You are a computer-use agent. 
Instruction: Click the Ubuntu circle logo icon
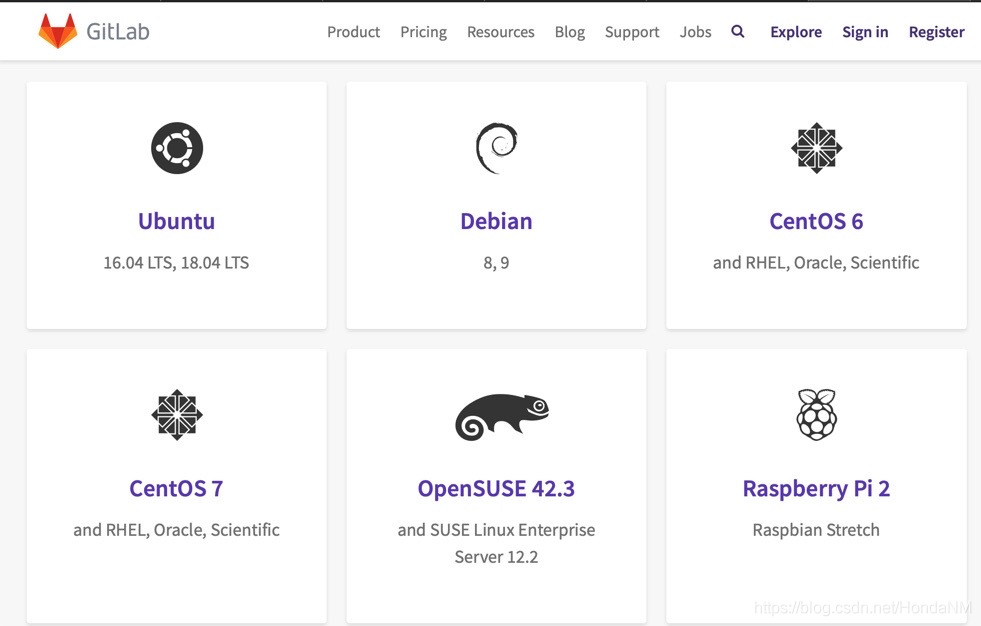coord(177,148)
